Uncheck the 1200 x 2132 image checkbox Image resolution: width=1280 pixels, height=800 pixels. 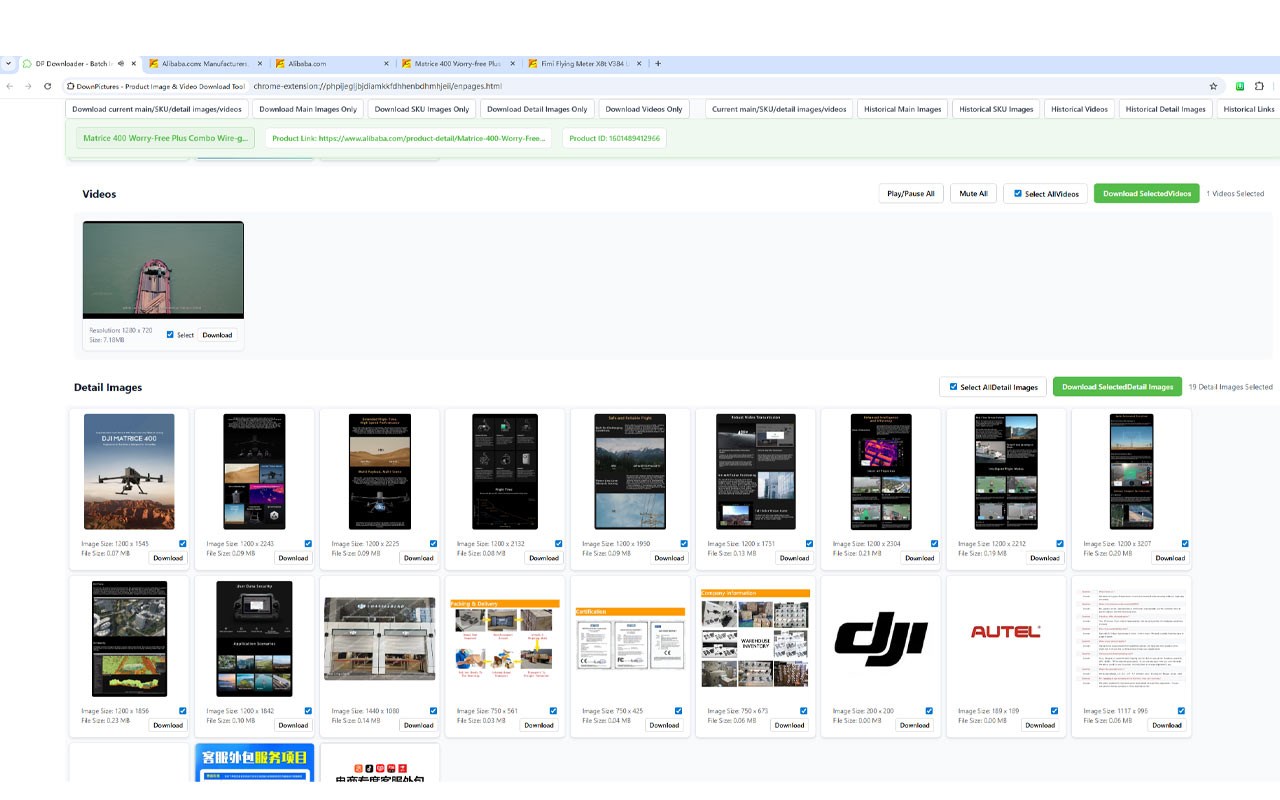(x=558, y=544)
